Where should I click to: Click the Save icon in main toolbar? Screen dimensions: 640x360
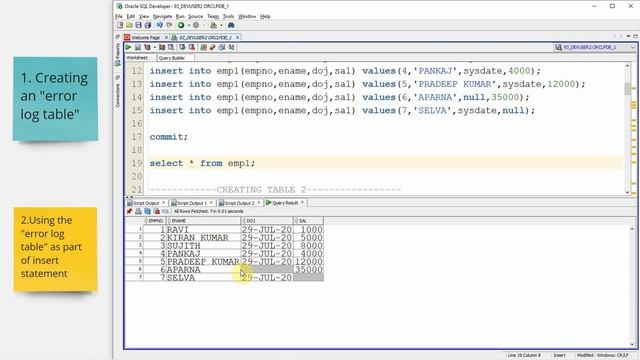pos(138,25)
